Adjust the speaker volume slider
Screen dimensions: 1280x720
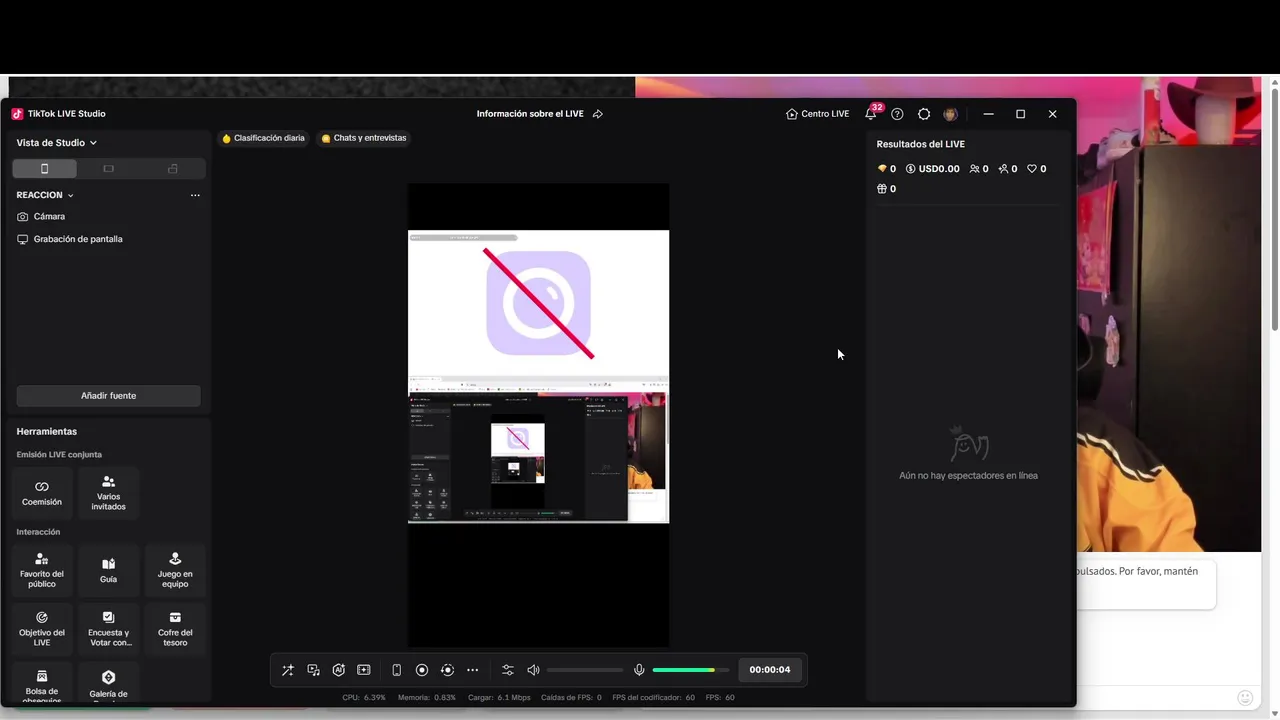point(585,670)
